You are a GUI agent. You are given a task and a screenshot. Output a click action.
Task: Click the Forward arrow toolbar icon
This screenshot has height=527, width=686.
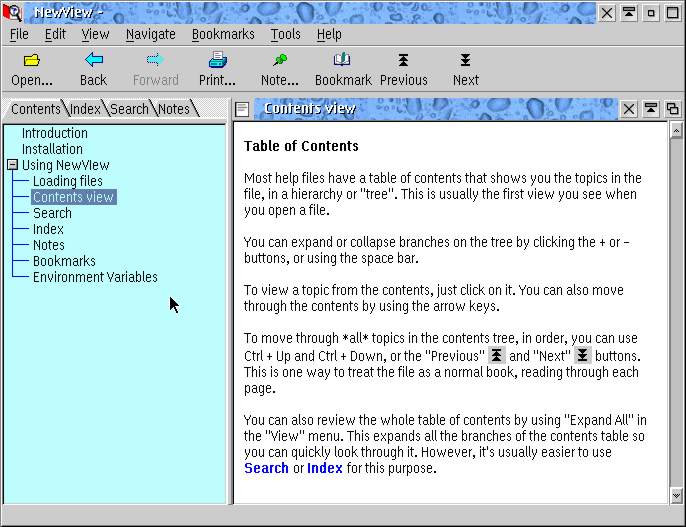(x=155, y=59)
